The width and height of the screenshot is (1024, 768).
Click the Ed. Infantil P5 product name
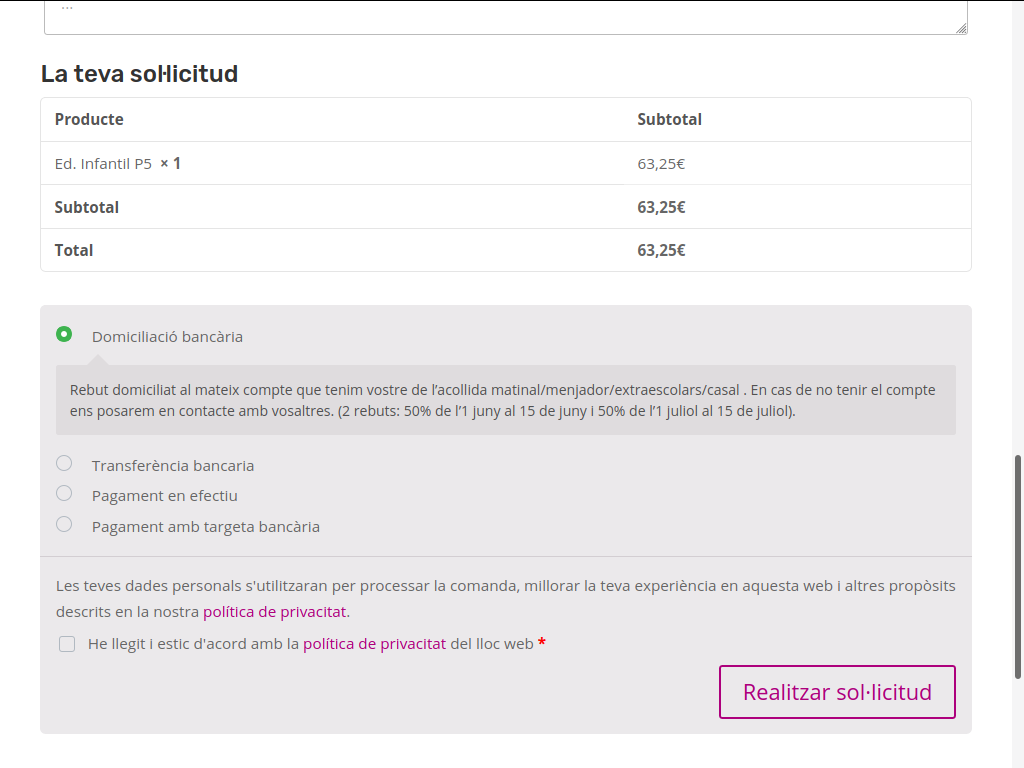coord(103,163)
